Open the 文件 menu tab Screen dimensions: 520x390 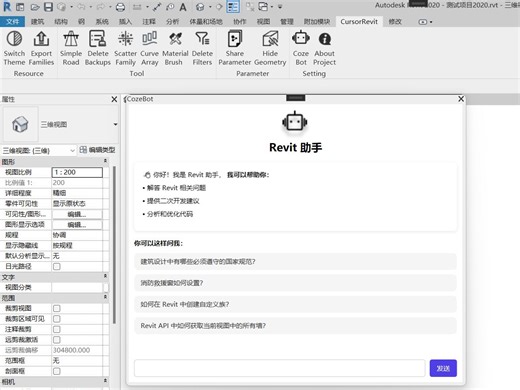[12, 22]
